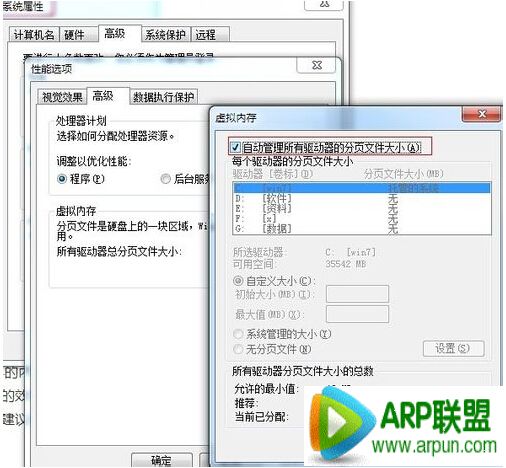Select drive E: [资料] row
The width and height of the screenshot is (506, 468).
point(362,209)
